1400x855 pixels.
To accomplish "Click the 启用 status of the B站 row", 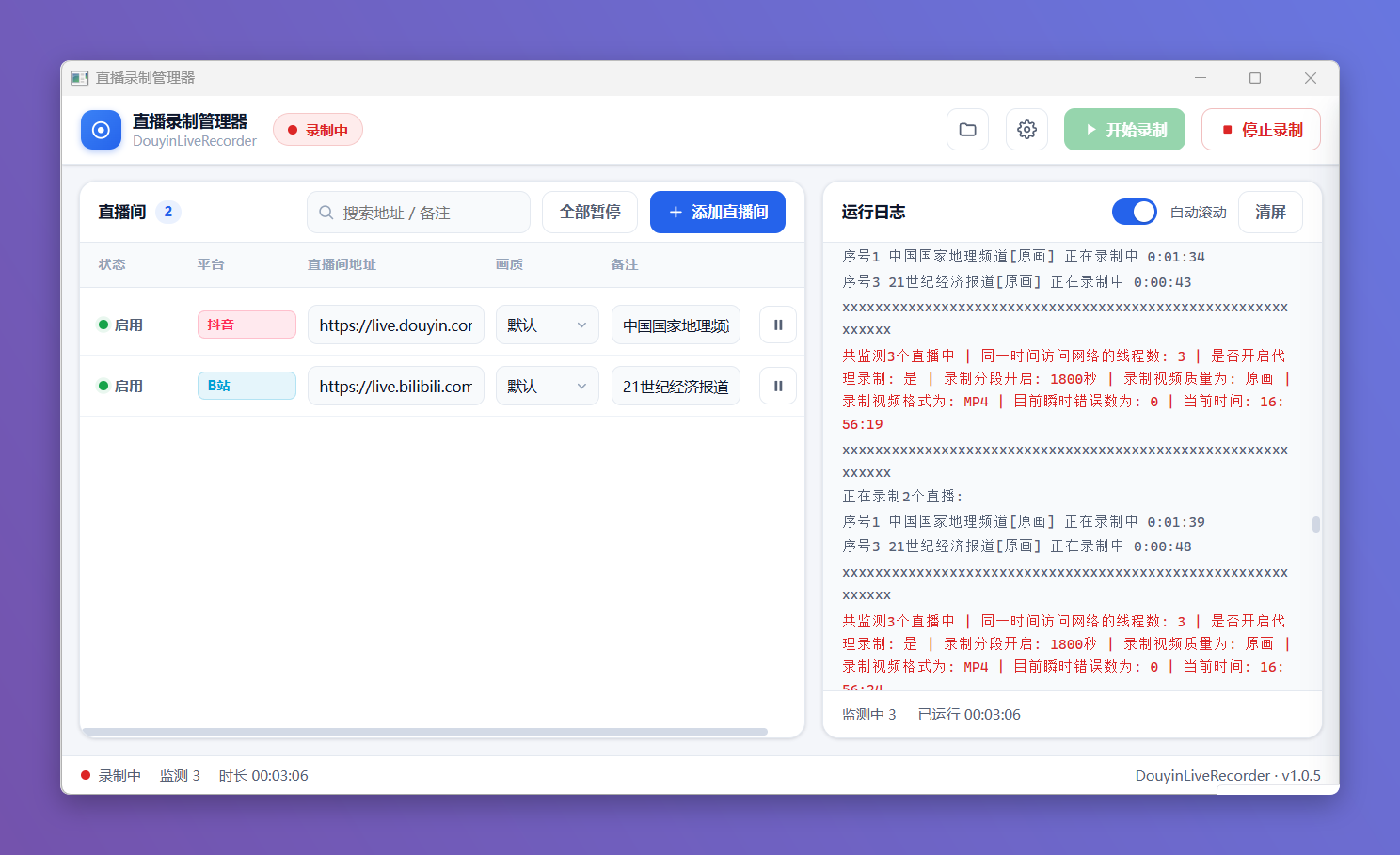I will pyautogui.click(x=120, y=386).
